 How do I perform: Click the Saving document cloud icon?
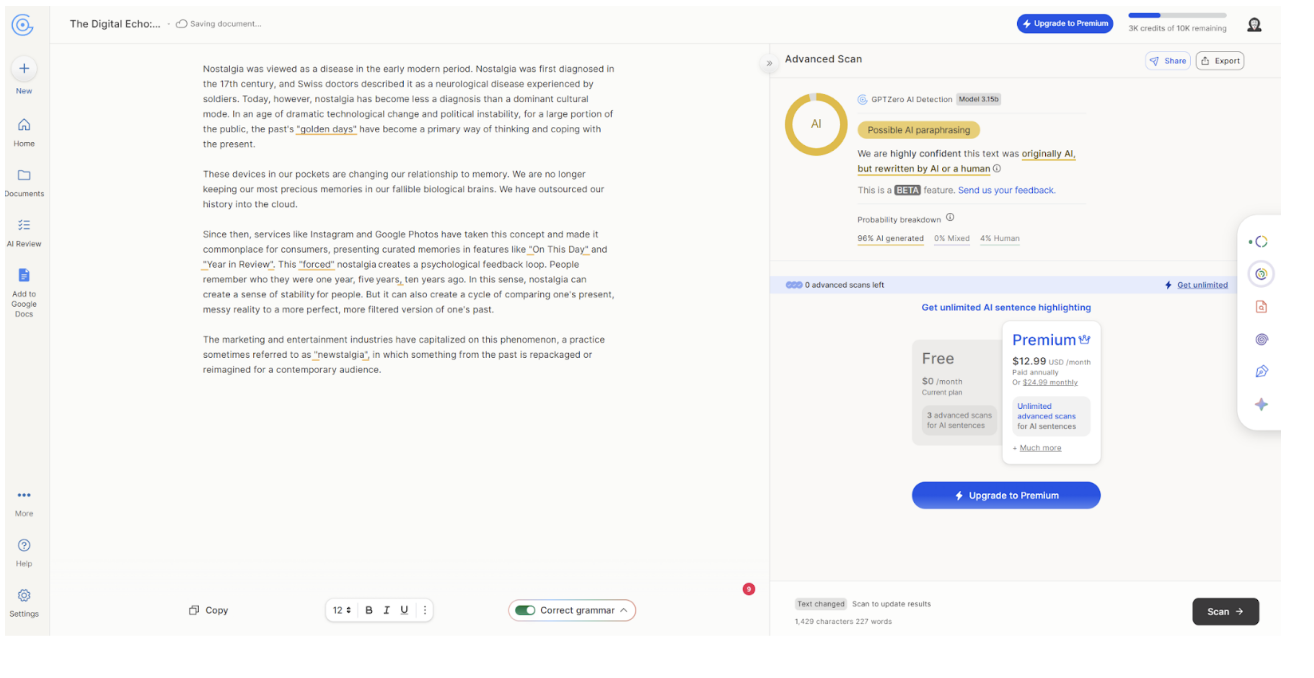coord(181,24)
